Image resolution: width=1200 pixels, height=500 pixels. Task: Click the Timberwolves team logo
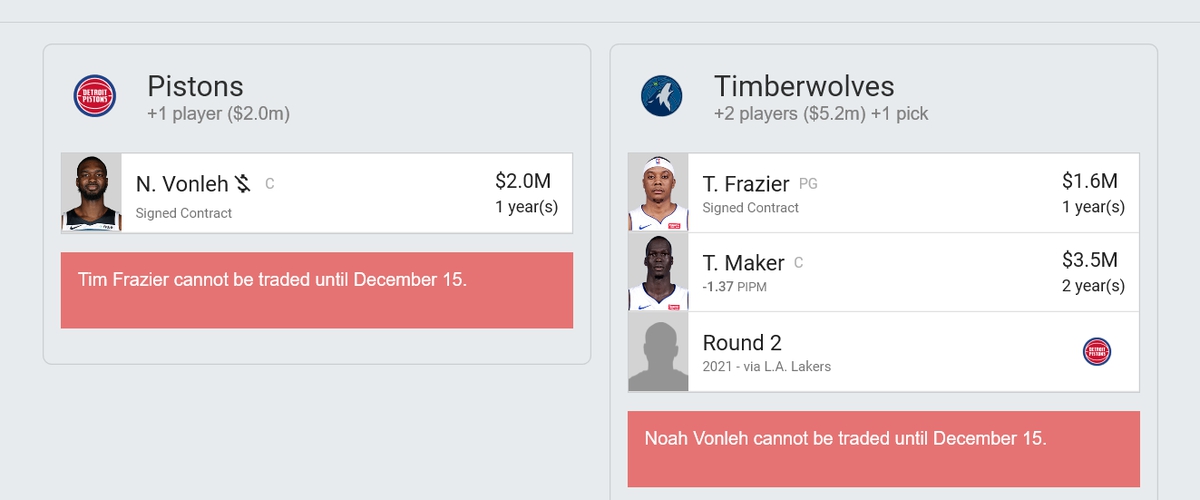coord(662,96)
